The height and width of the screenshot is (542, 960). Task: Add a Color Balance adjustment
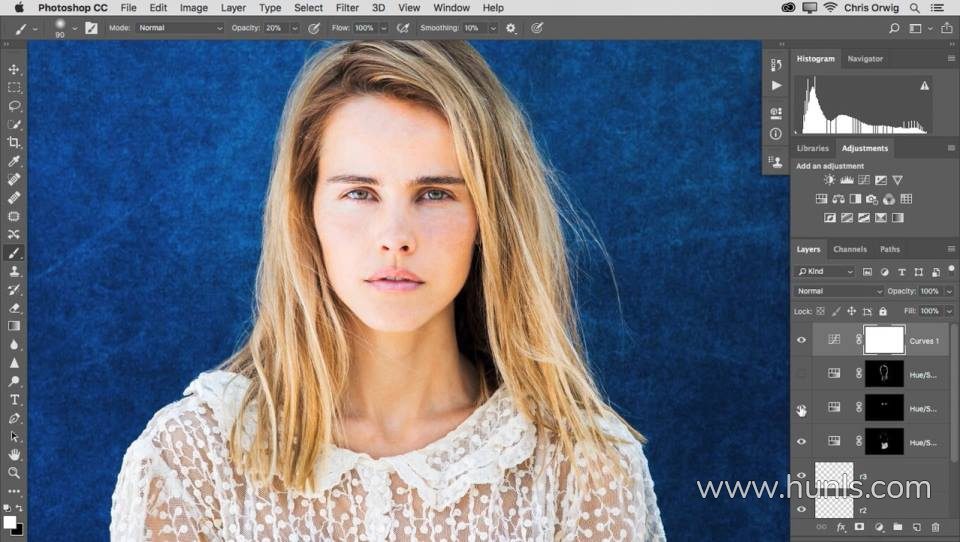(838, 199)
